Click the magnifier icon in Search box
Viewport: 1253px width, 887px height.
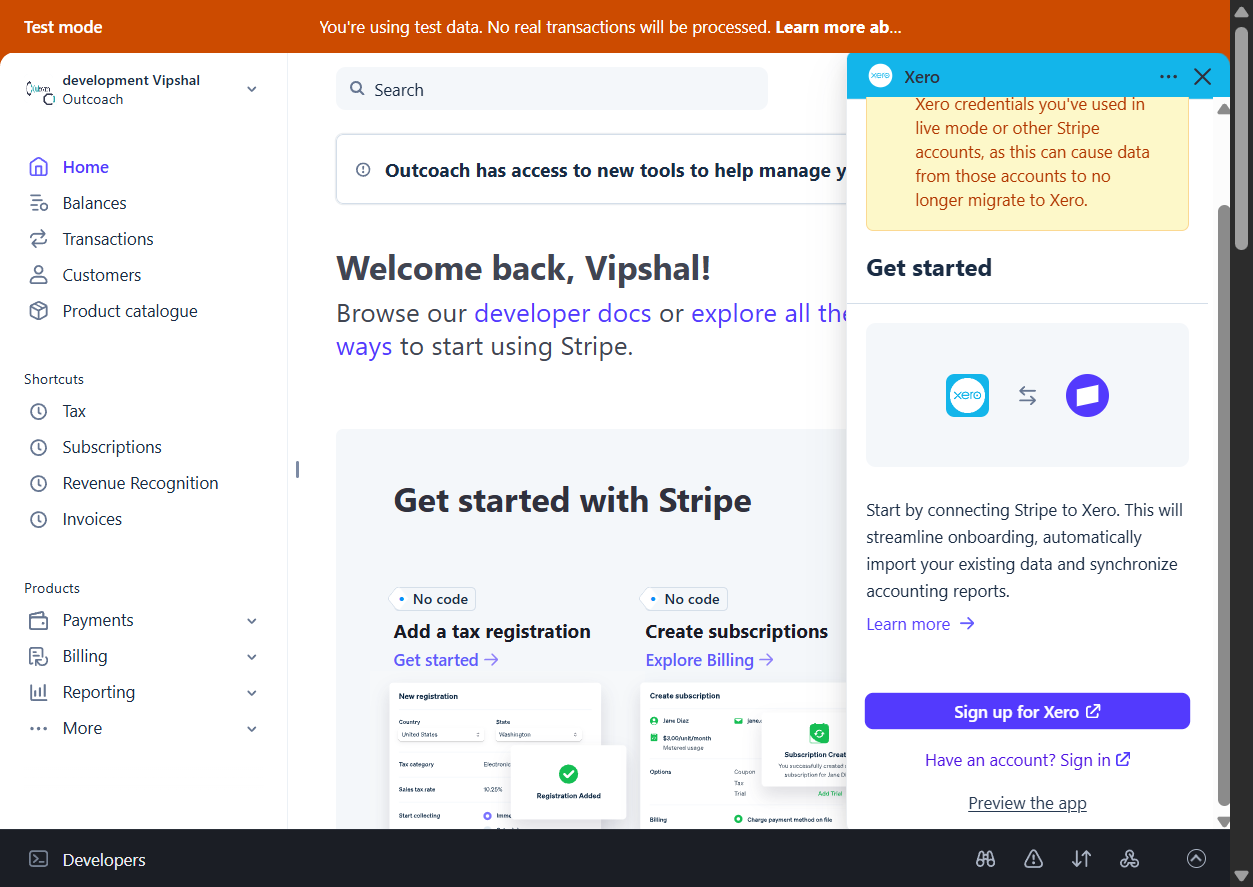[357, 89]
